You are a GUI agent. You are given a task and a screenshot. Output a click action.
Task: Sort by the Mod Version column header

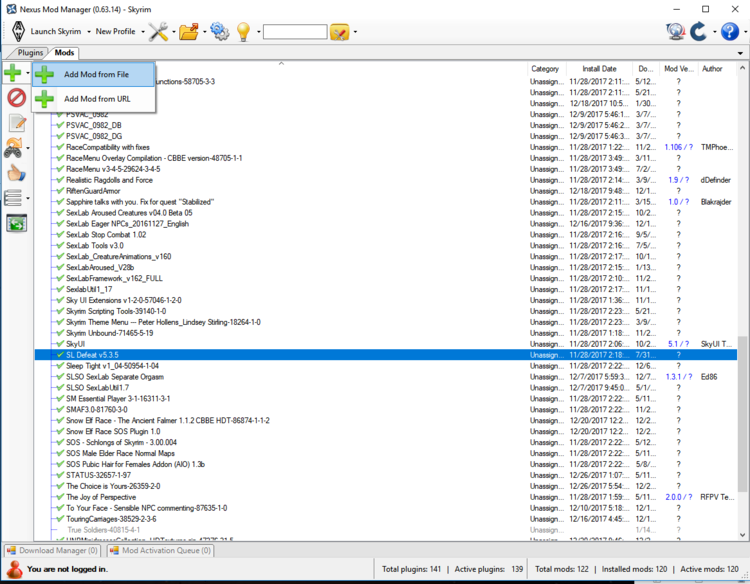[679, 69]
